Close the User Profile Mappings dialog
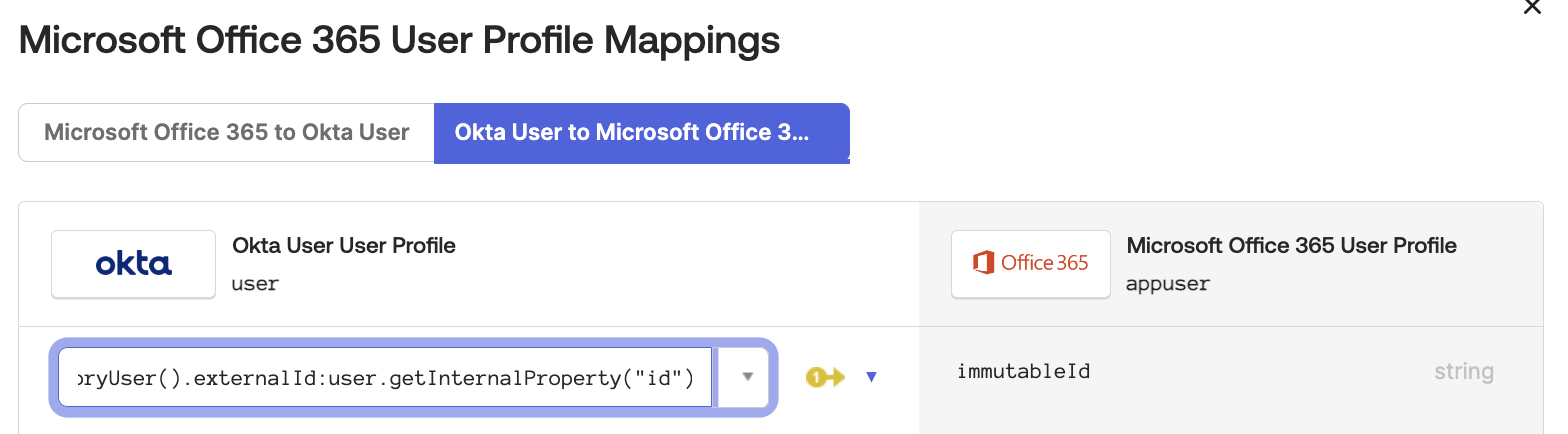The width and height of the screenshot is (1568, 434). coord(1531,7)
